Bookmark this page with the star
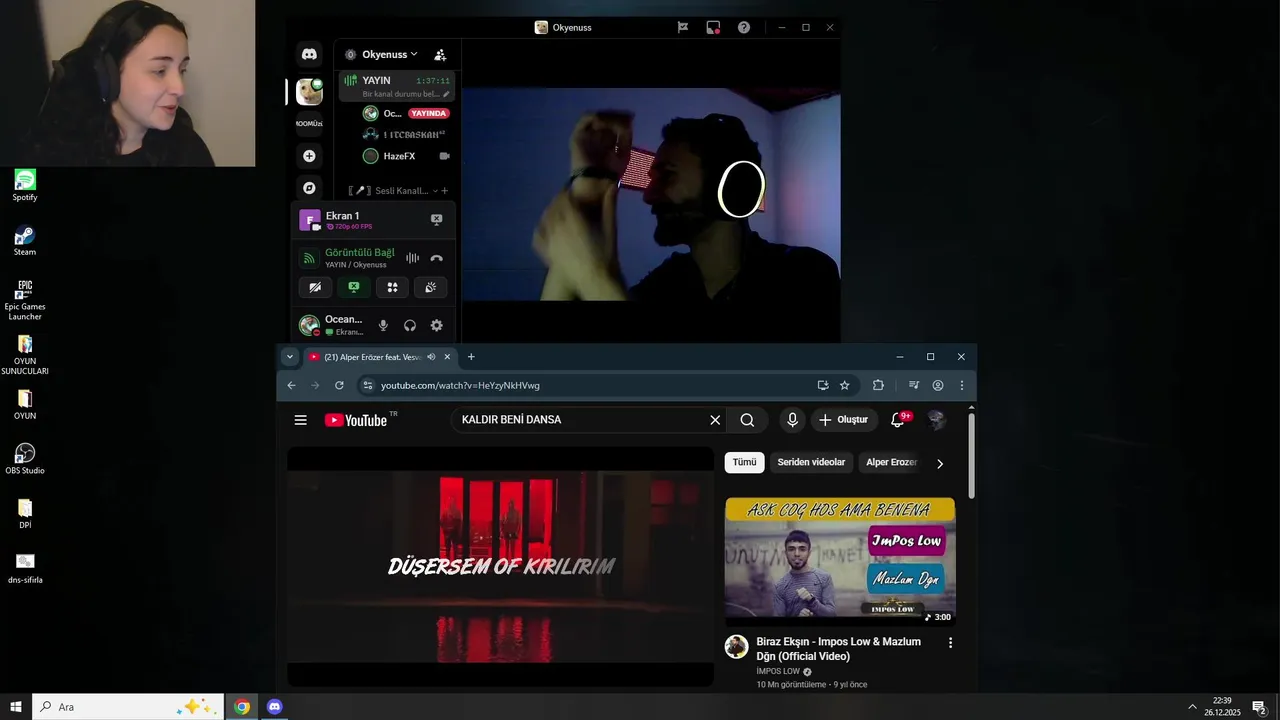 coord(845,385)
